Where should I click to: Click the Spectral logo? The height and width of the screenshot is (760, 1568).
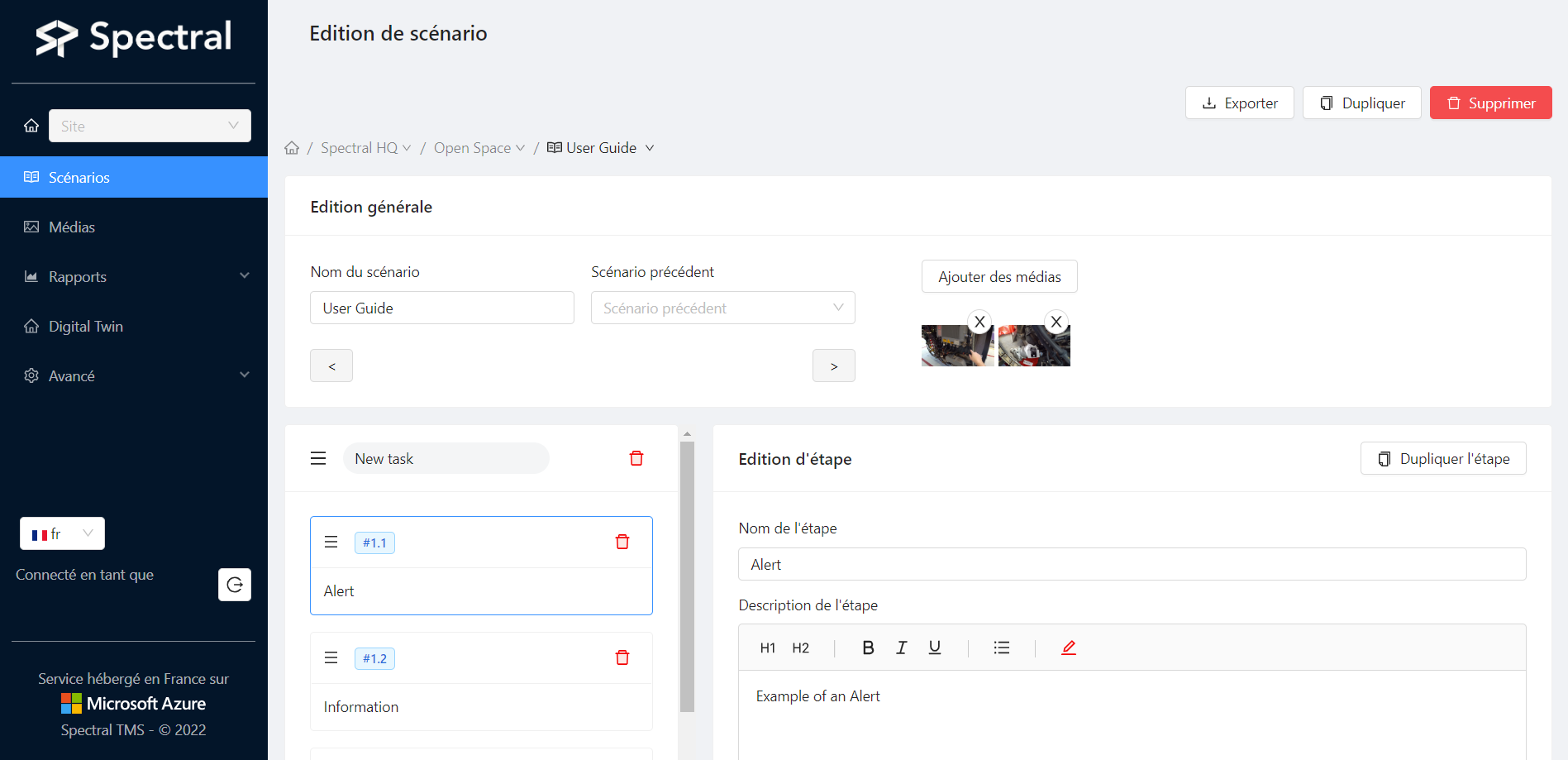[x=133, y=38]
